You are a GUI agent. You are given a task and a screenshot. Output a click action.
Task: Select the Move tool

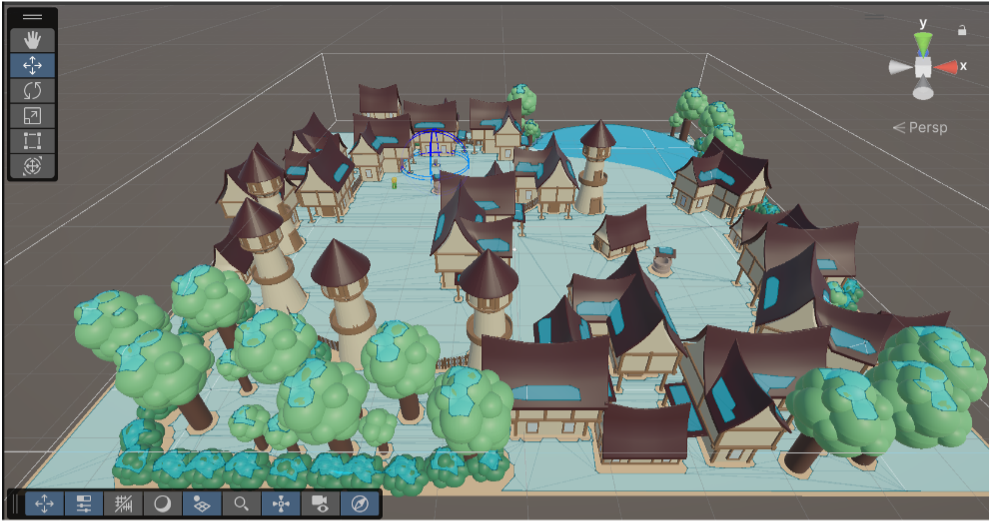tap(32, 65)
